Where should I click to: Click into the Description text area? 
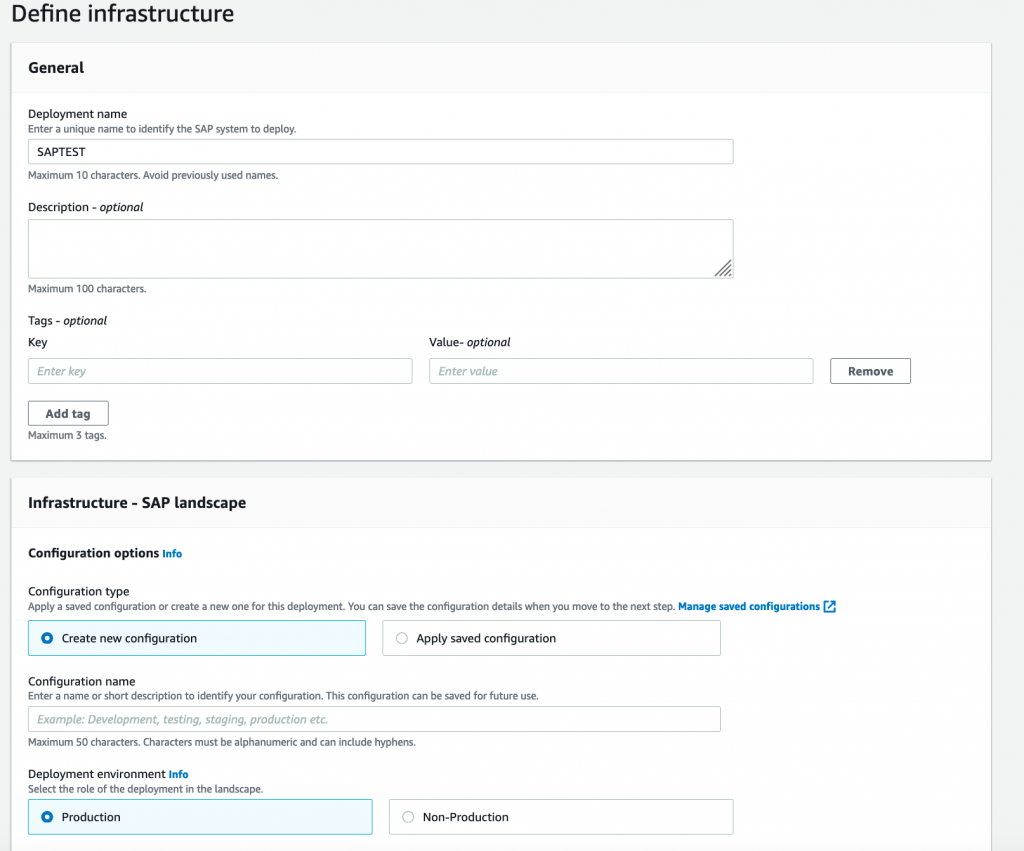click(x=380, y=248)
